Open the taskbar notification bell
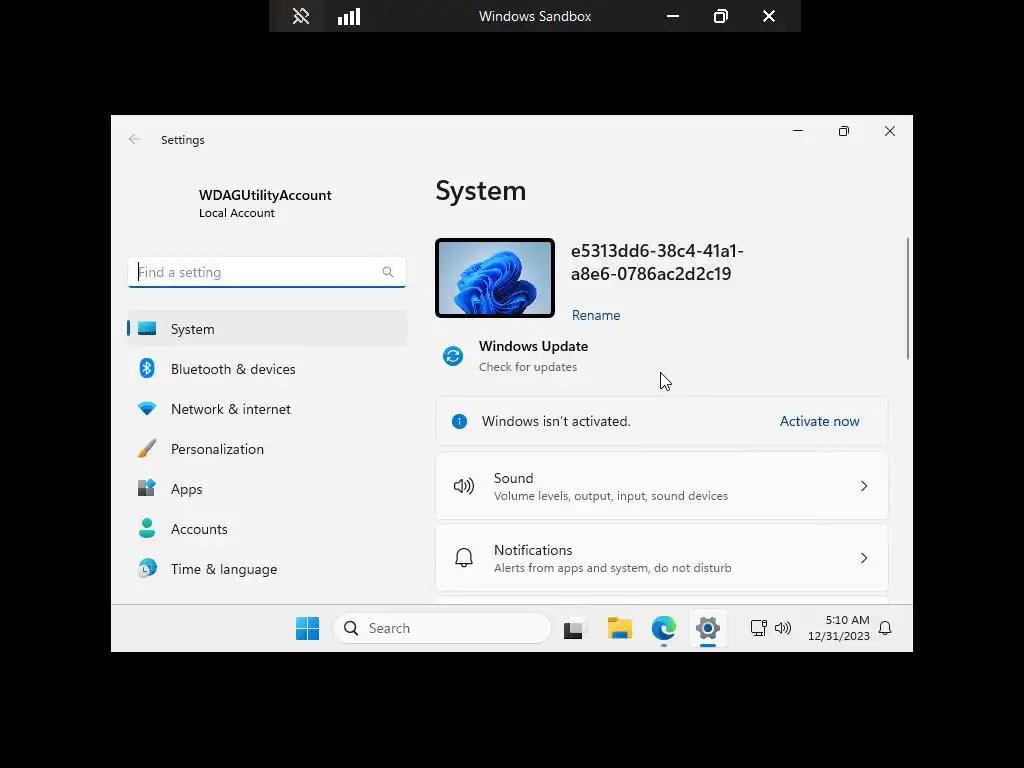The width and height of the screenshot is (1024, 768). 885,628
